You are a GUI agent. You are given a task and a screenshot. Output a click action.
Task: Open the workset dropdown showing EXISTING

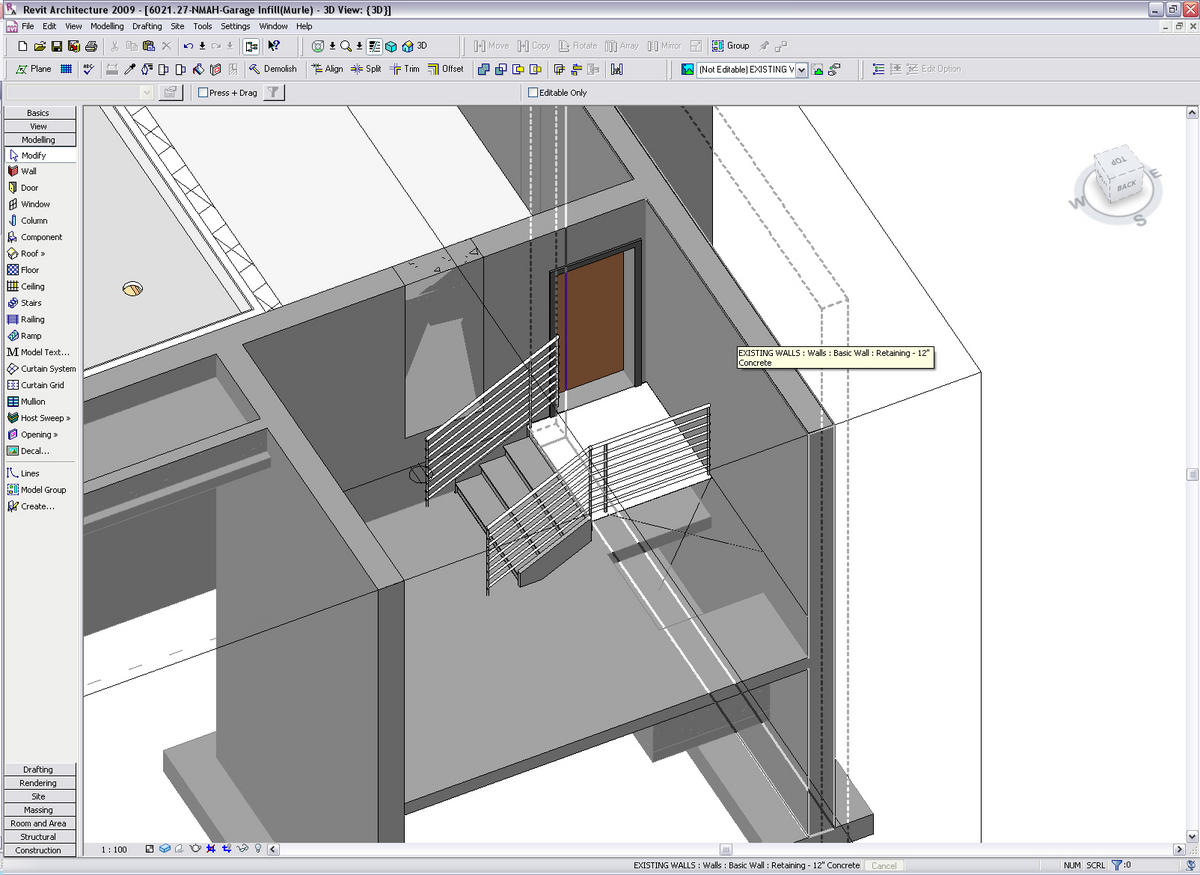801,70
